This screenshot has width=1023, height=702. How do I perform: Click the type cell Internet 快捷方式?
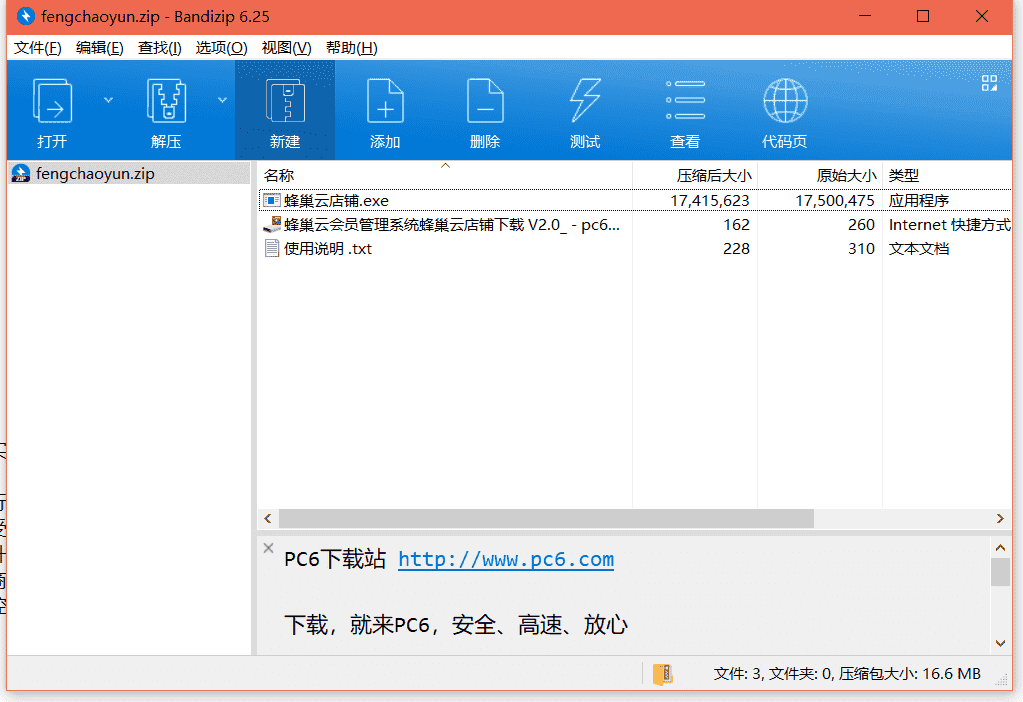click(x=950, y=225)
